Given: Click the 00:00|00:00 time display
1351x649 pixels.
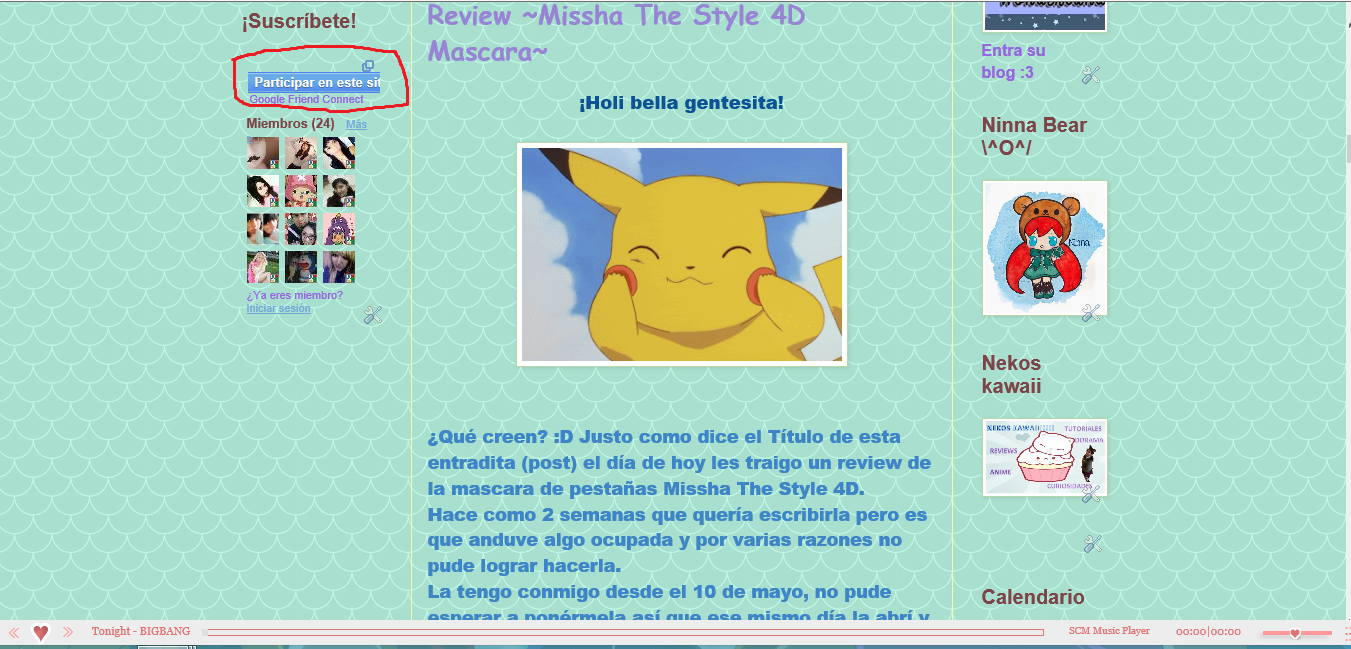Looking at the screenshot, I should click(x=1208, y=631).
